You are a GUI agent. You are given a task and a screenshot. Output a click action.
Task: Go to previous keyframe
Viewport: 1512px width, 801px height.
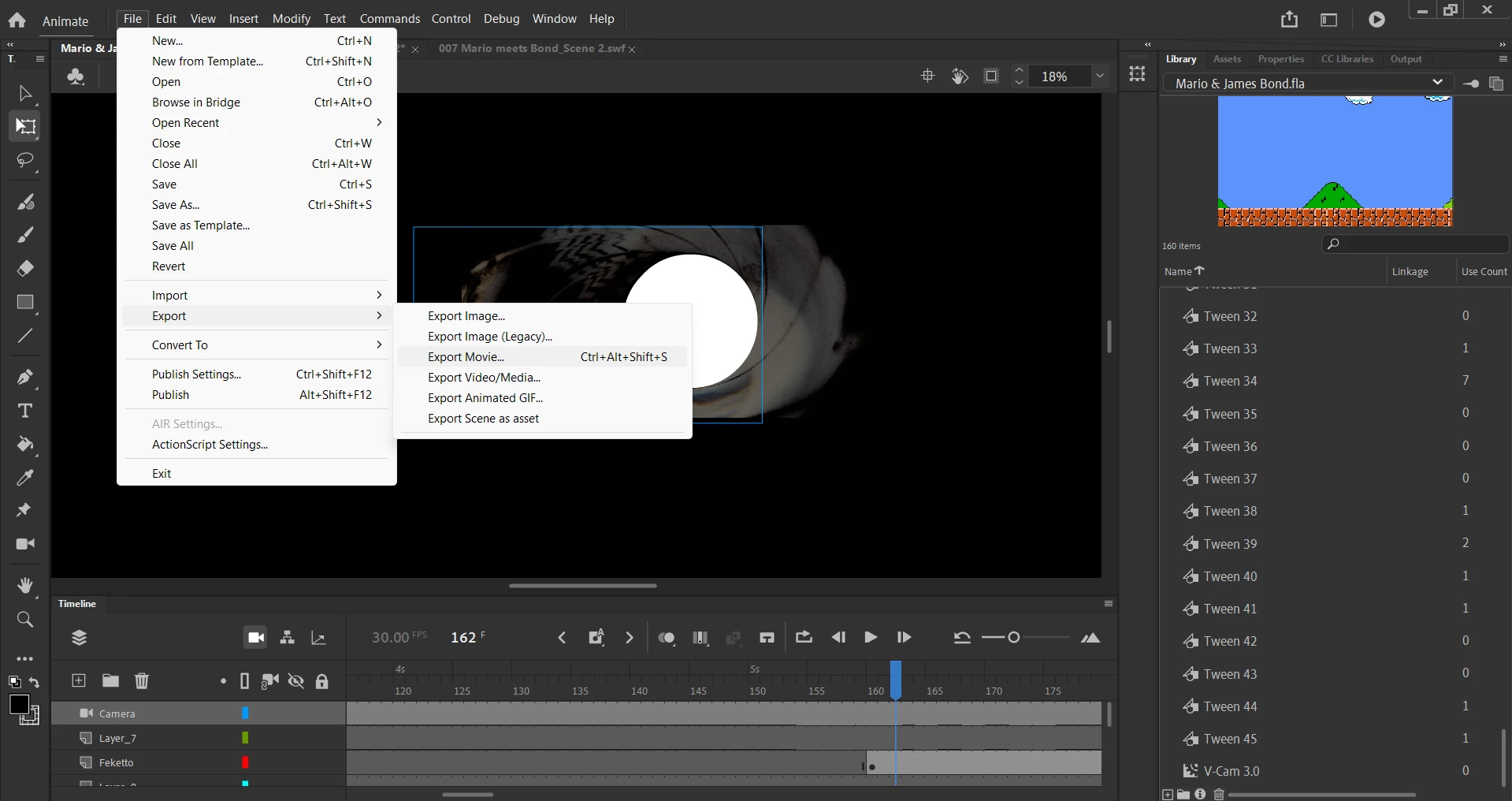tap(562, 637)
